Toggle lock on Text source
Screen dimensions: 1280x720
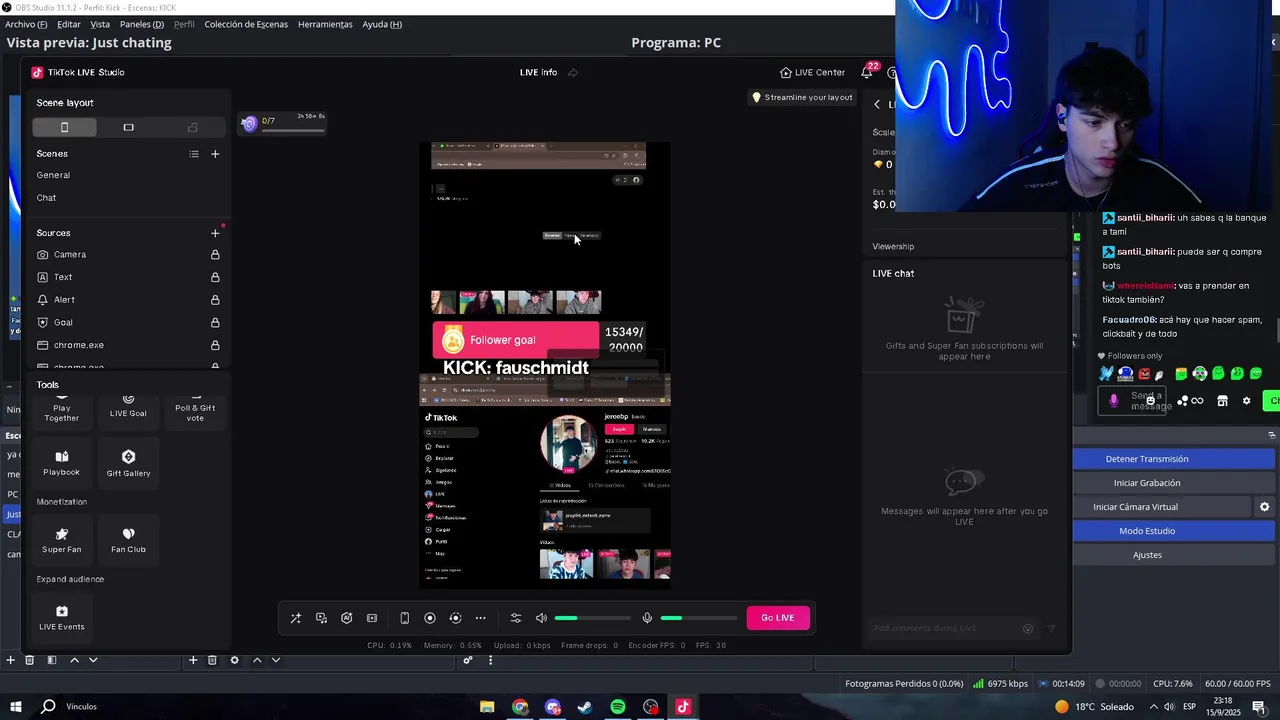pyautogui.click(x=215, y=277)
